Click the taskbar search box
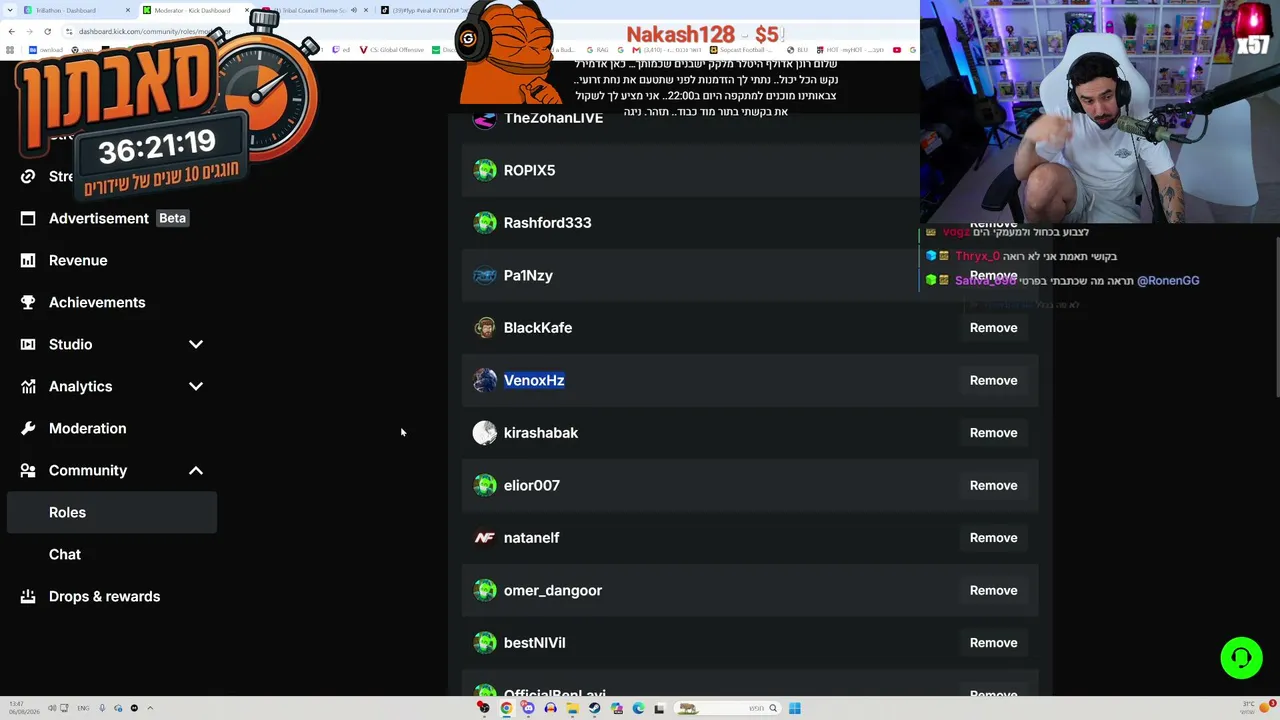This screenshot has height=720, width=1280. (728, 708)
